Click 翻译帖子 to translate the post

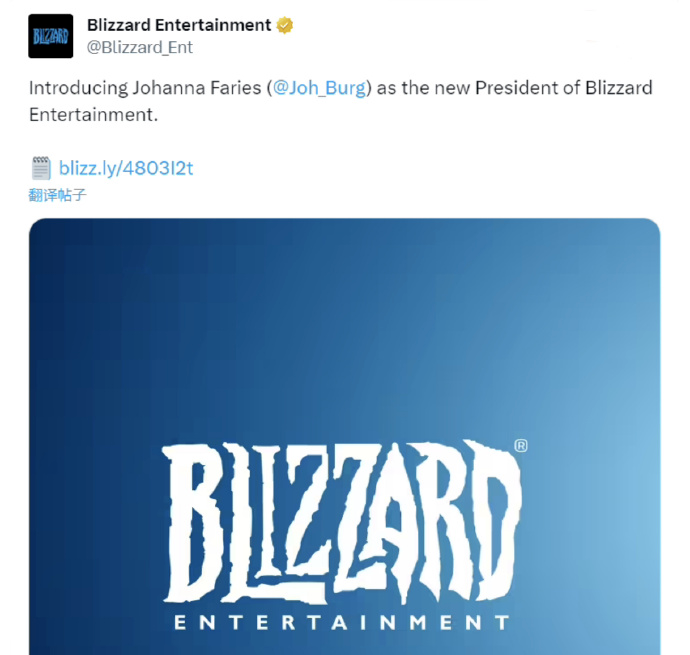click(57, 195)
